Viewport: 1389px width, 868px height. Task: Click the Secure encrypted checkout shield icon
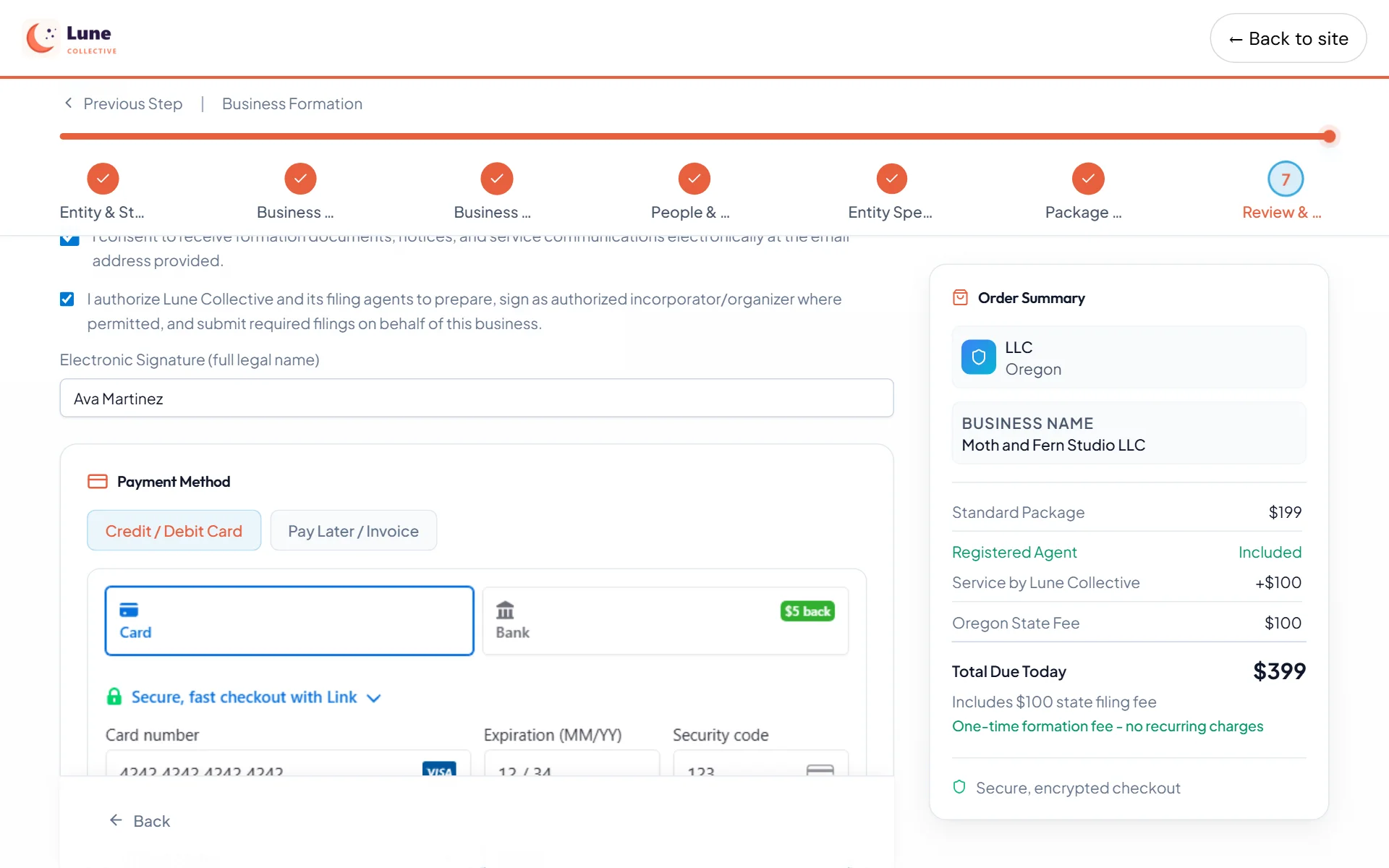click(959, 787)
